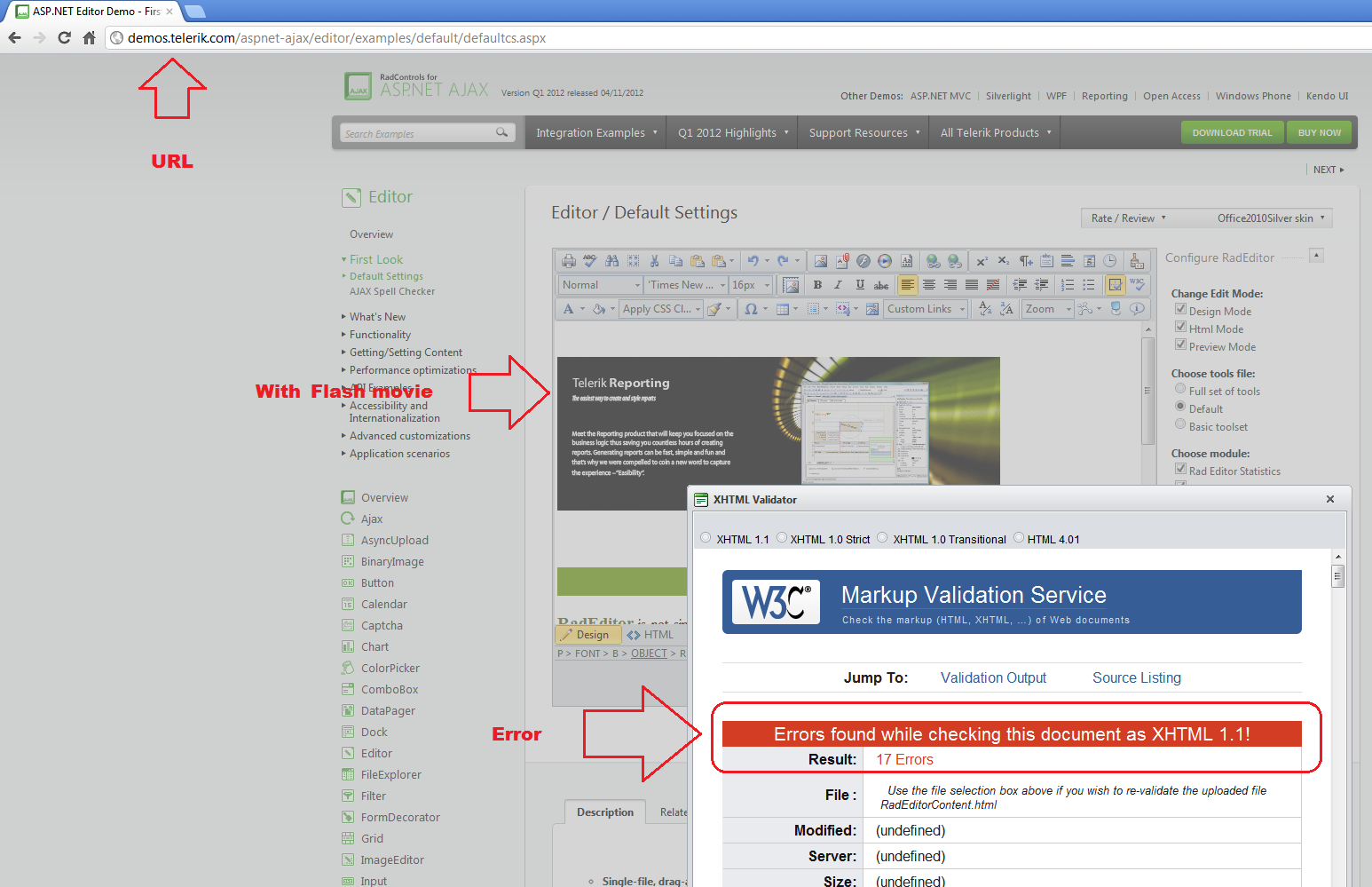Open the Normal paragraph style dropdown
The image size is (1372, 887).
[x=601, y=285]
